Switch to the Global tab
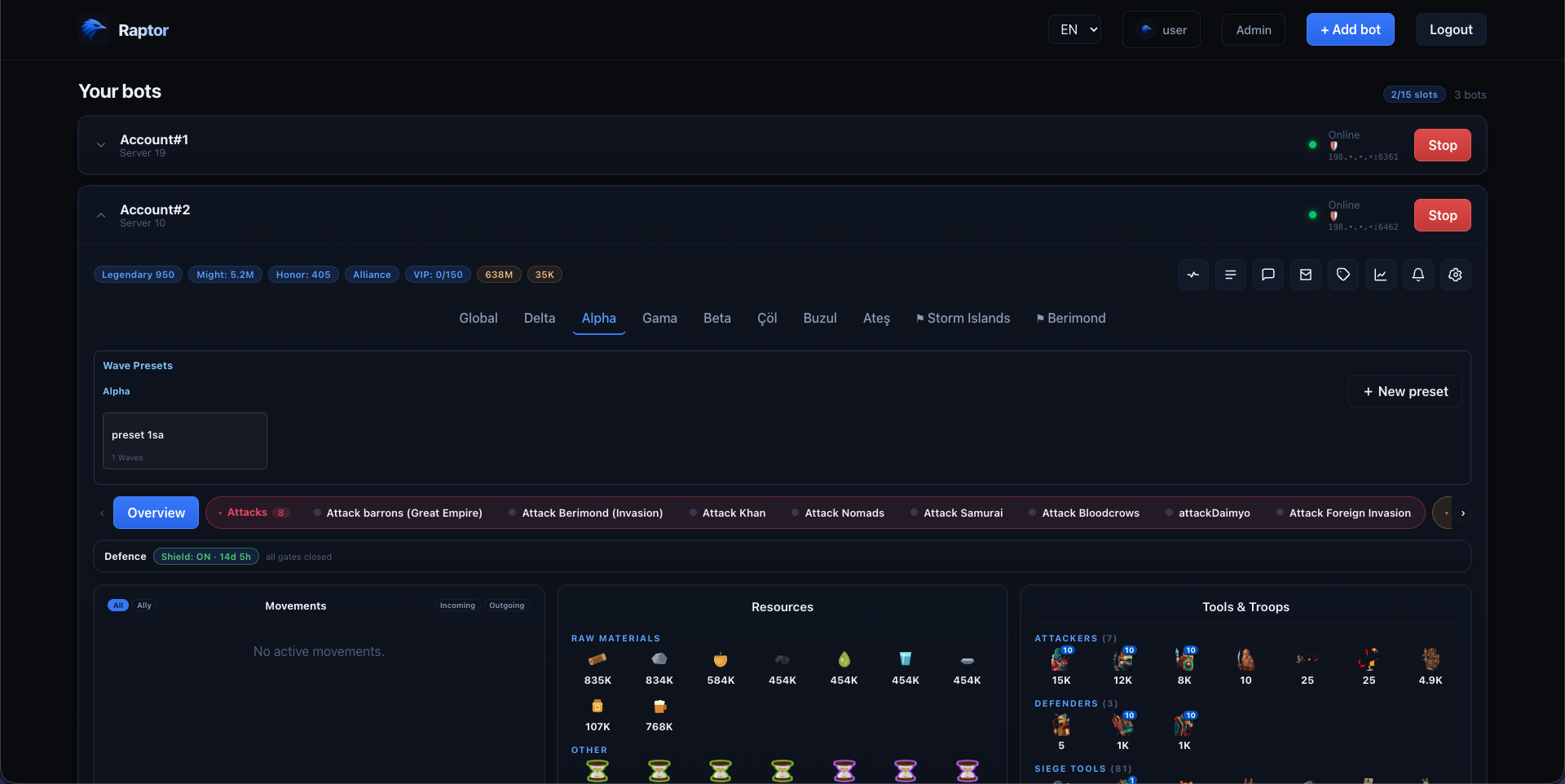Viewport: 1565px width, 784px height. 478,318
